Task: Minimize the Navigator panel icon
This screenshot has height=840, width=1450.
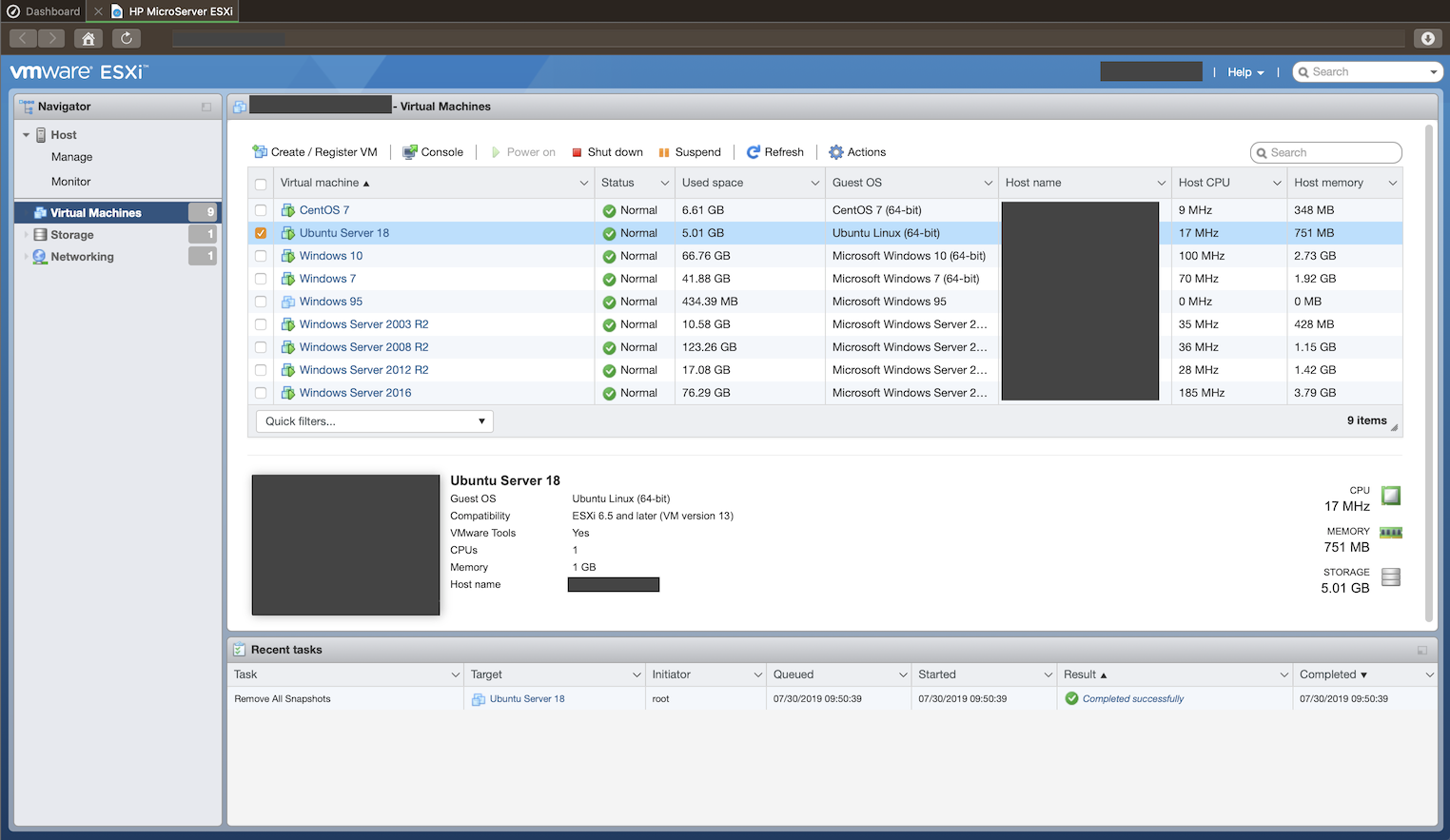Action: pos(206,107)
